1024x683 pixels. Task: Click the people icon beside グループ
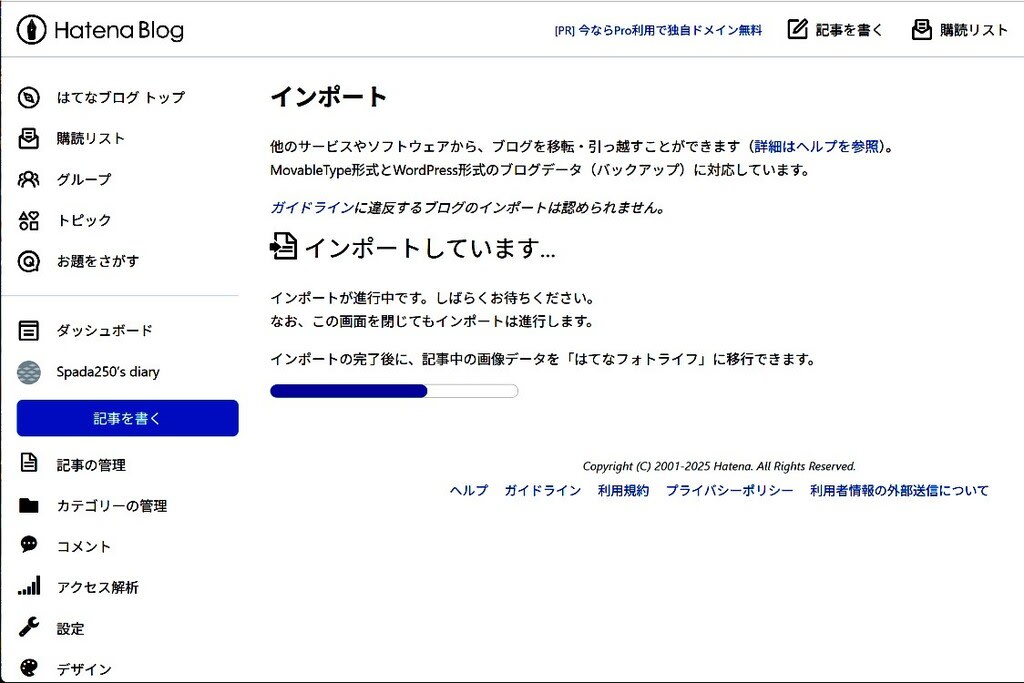pyautogui.click(x=29, y=180)
